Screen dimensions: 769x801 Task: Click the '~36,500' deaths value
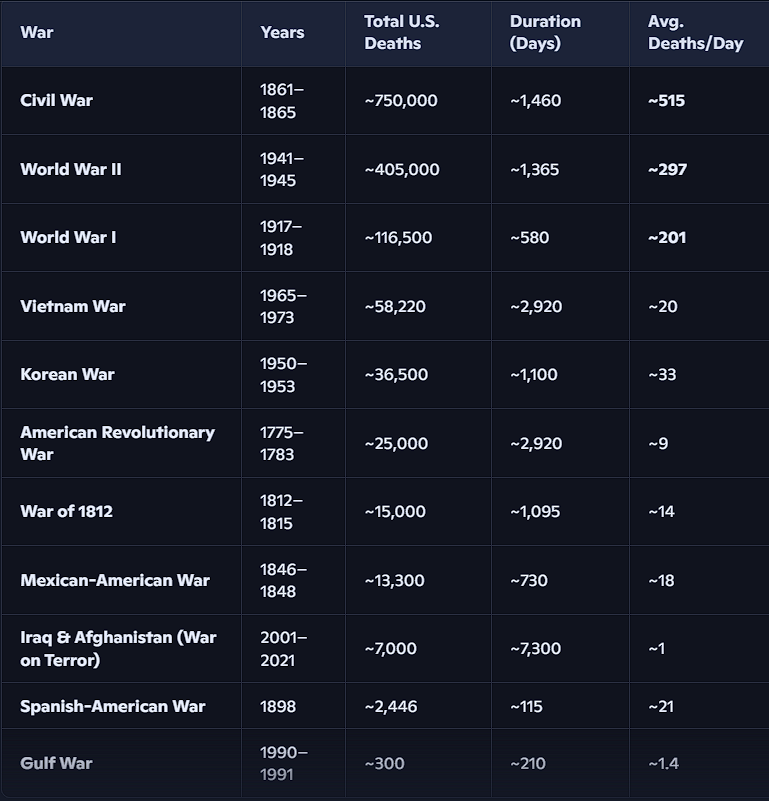[x=396, y=374]
